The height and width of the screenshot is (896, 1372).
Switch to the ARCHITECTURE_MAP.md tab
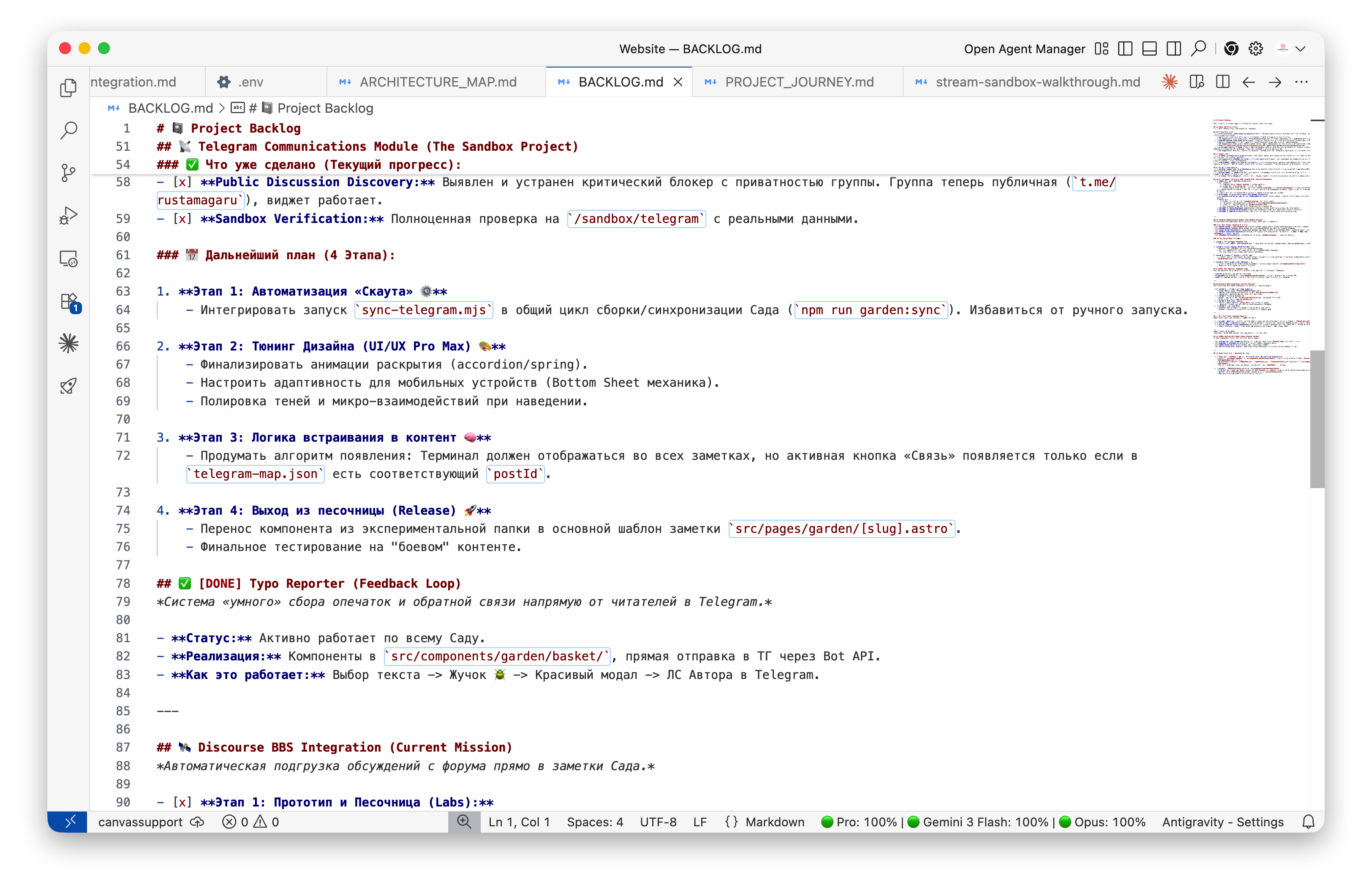pos(438,82)
